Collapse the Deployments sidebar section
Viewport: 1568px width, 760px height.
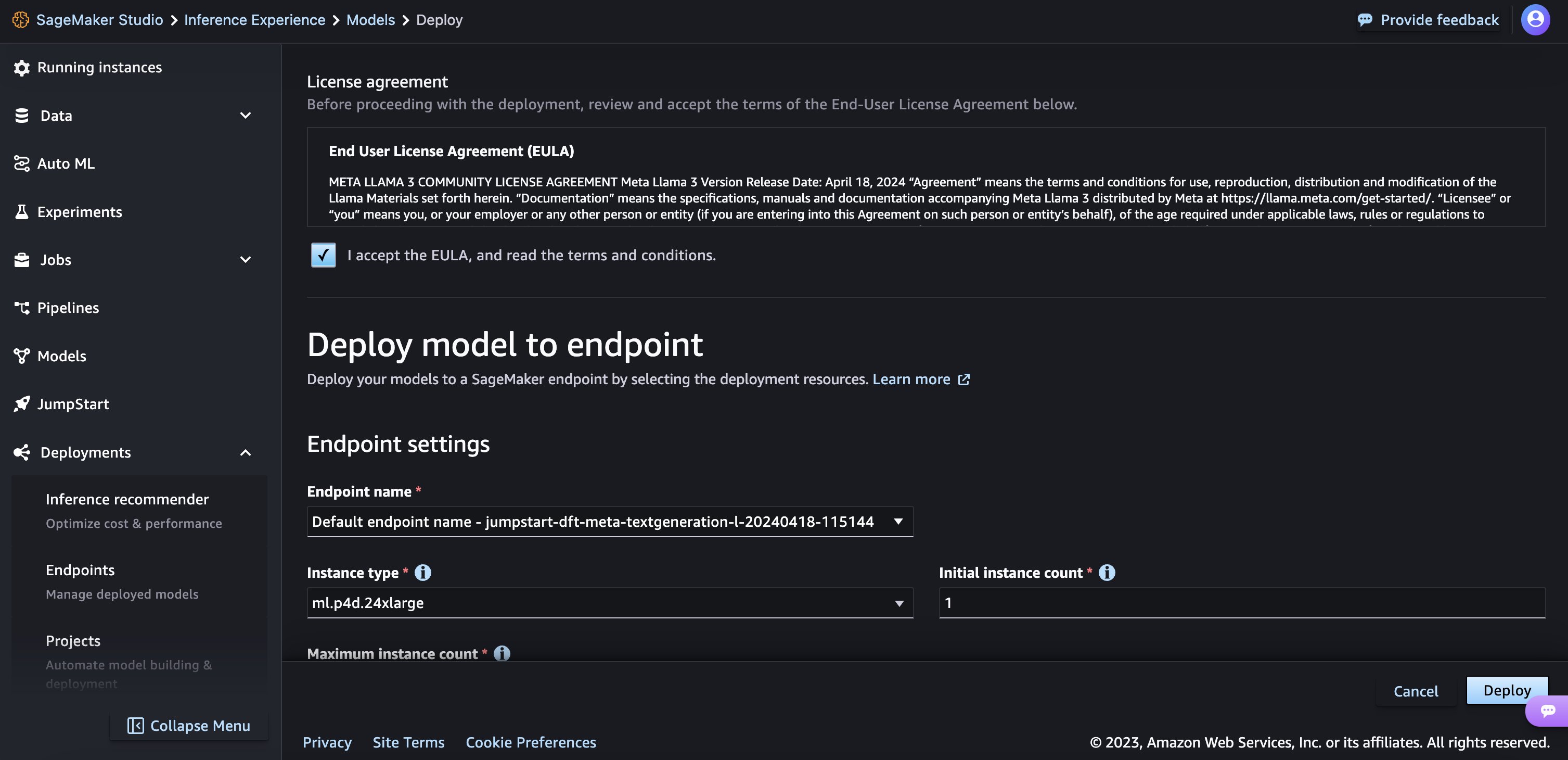coord(246,452)
